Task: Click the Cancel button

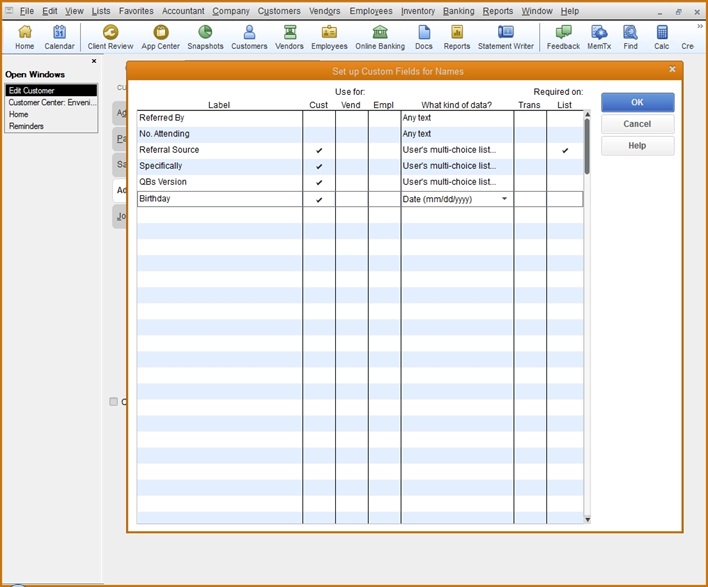Action: point(637,124)
